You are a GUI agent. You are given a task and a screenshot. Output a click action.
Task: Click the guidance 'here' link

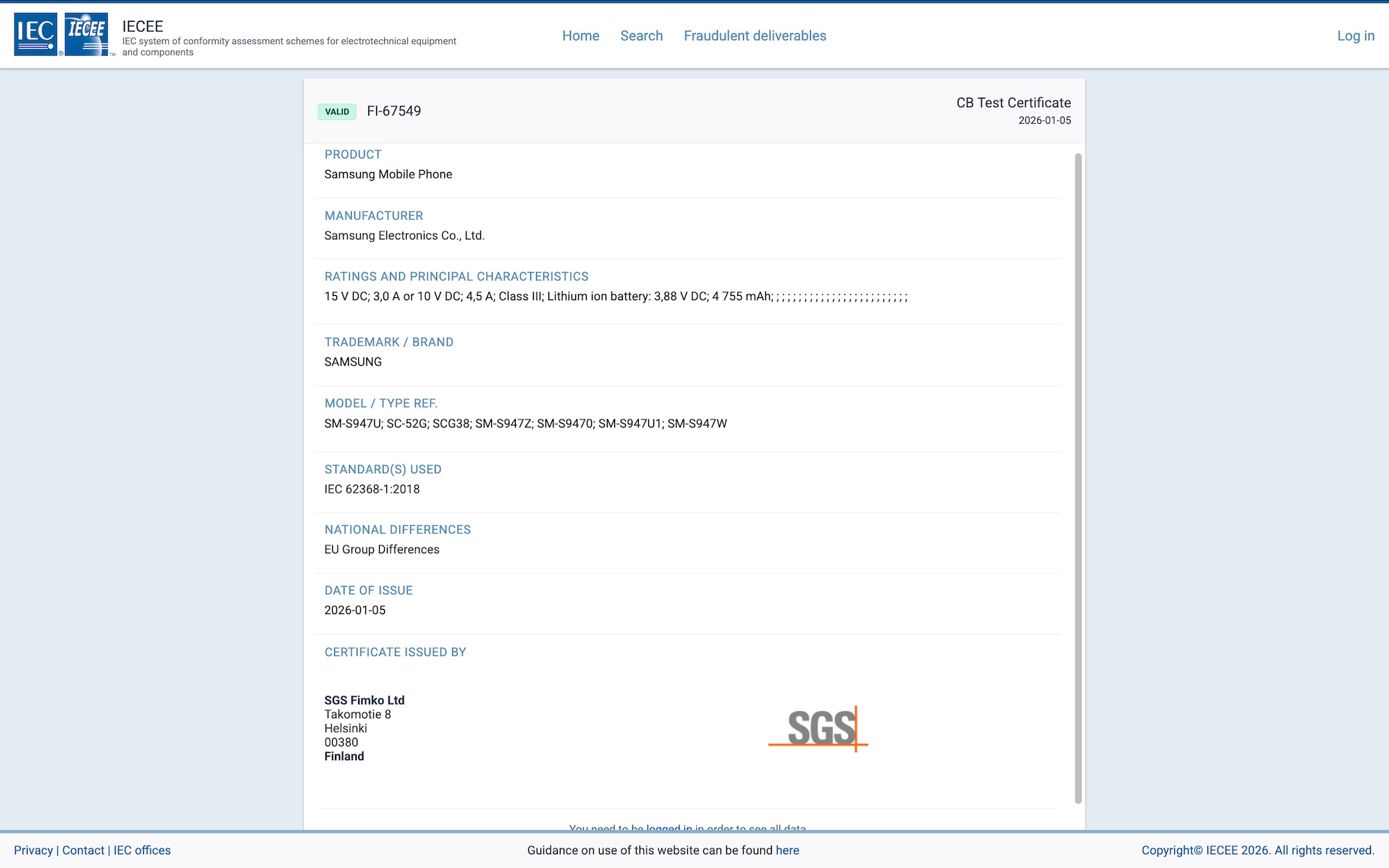click(x=787, y=850)
